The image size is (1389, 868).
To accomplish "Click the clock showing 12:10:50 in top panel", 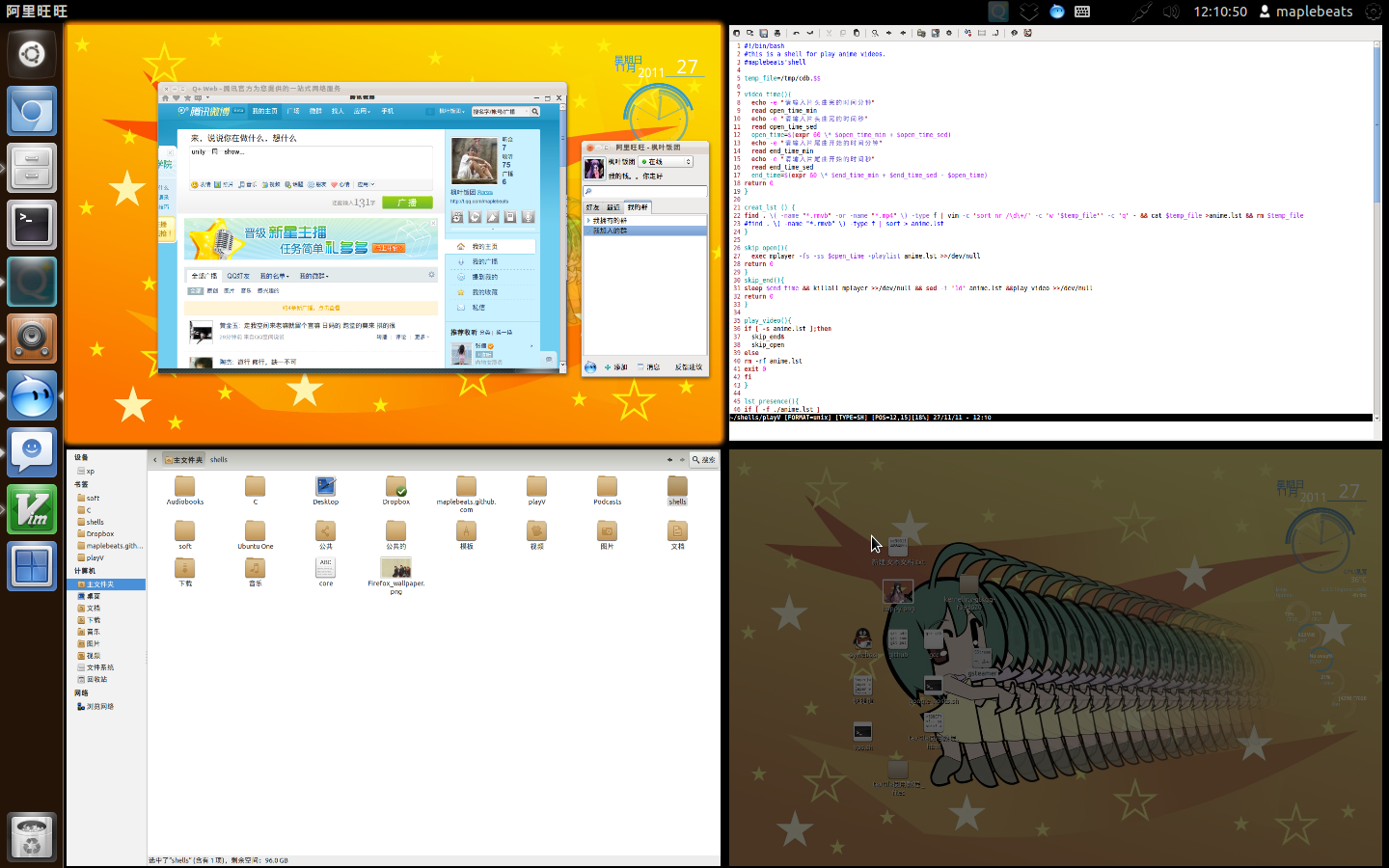I will tap(1220, 12).
